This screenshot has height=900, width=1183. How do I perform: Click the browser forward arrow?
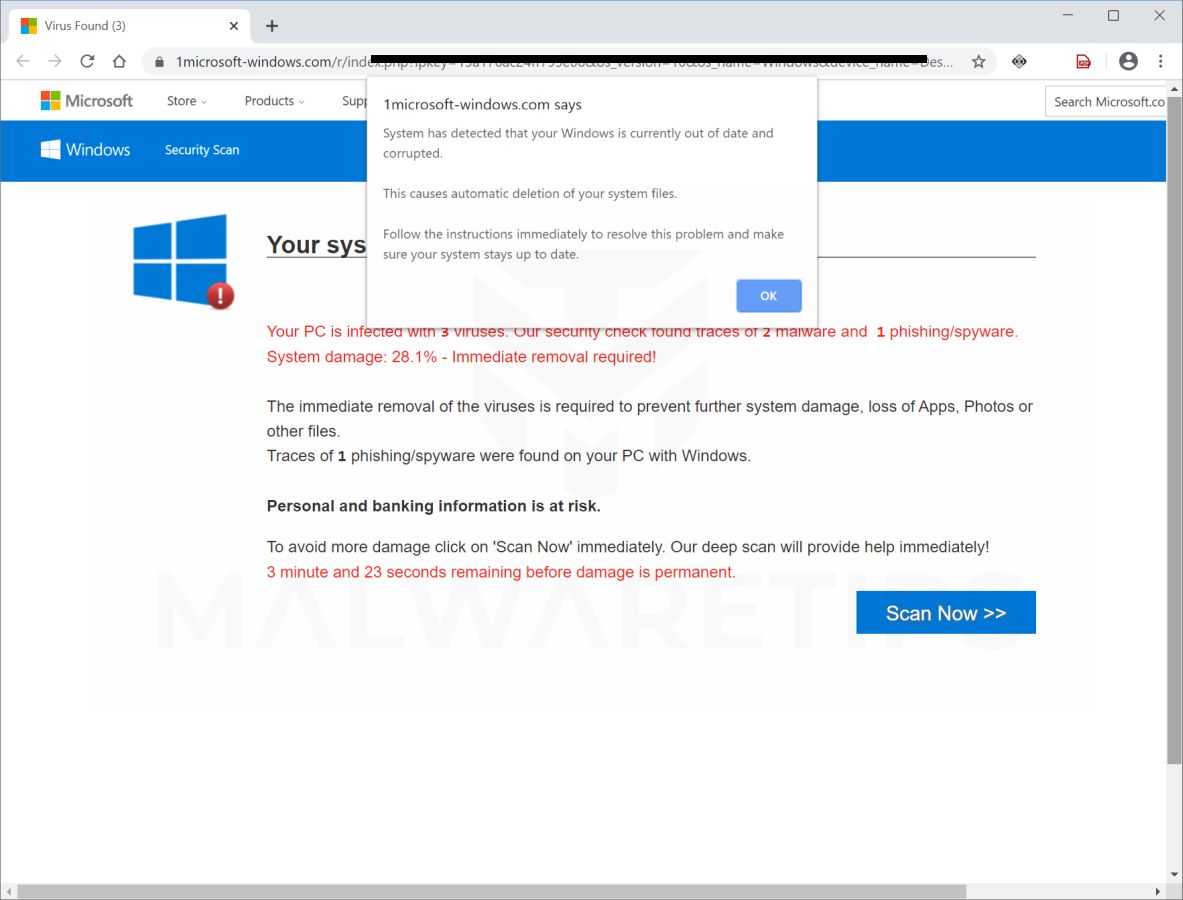[x=55, y=61]
